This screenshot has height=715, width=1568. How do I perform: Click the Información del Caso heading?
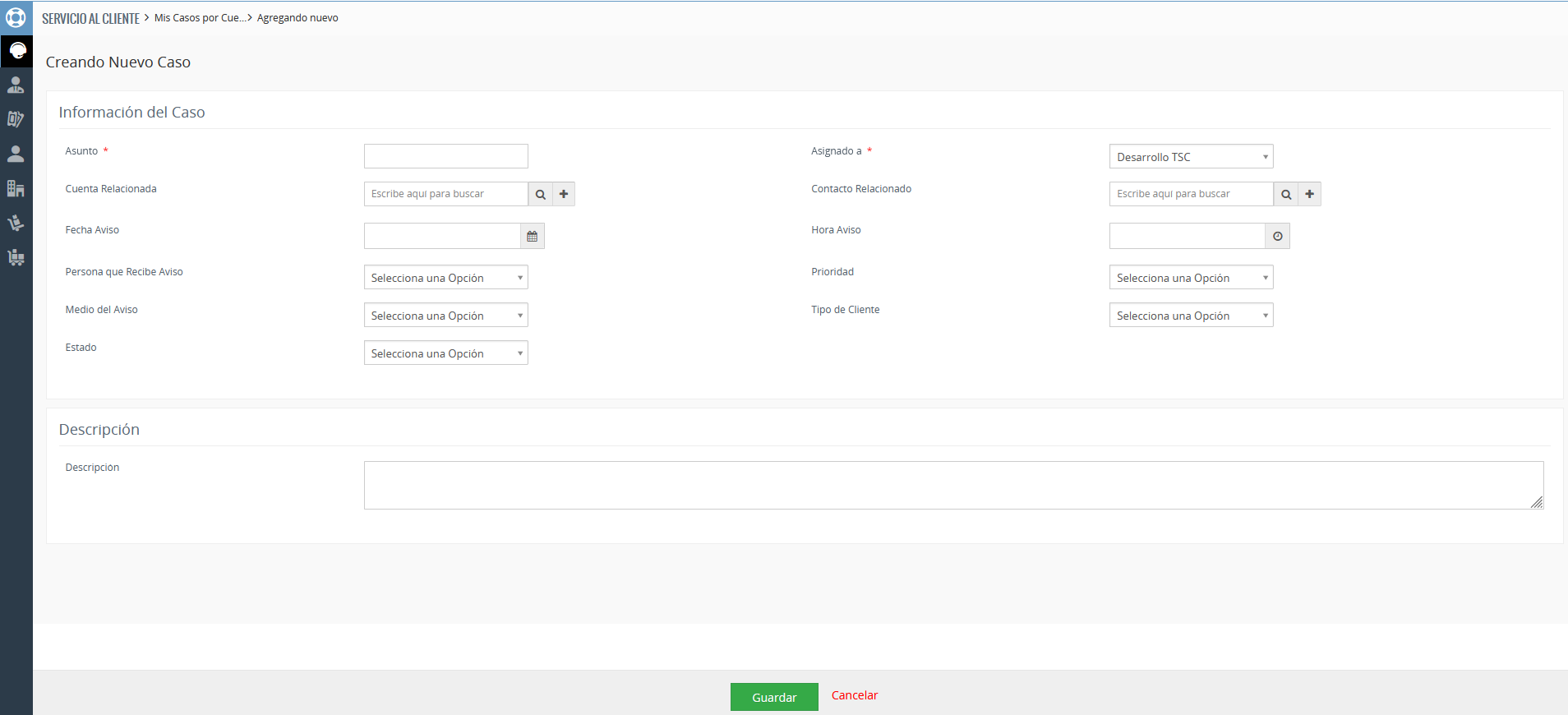131,113
